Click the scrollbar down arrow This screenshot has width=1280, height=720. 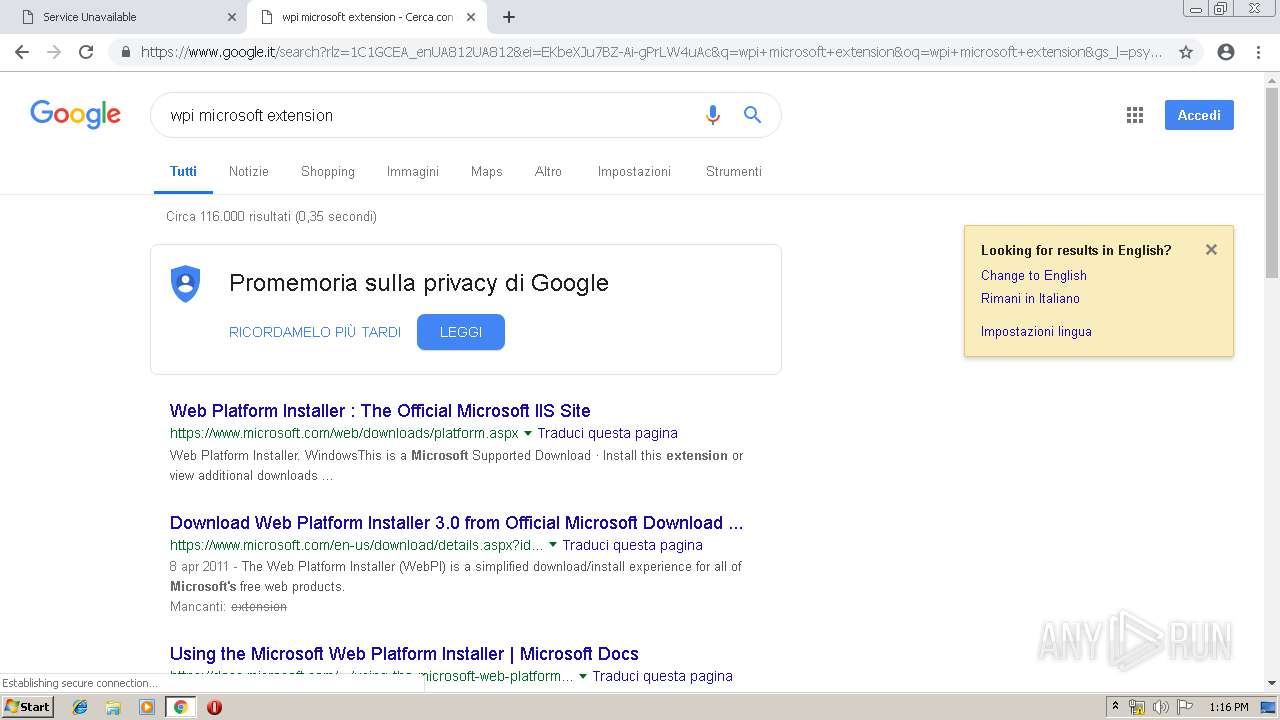pyautogui.click(x=1272, y=683)
